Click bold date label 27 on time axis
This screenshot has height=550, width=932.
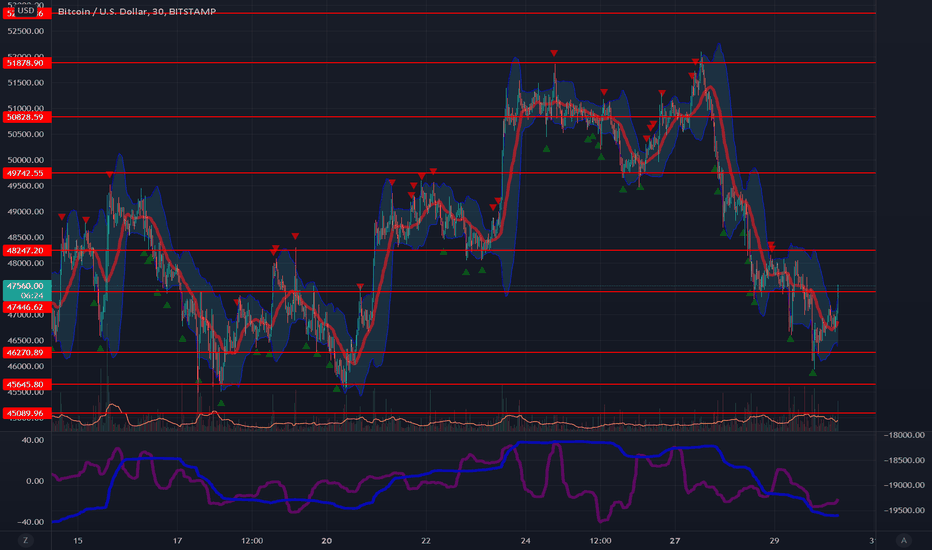[x=675, y=540]
